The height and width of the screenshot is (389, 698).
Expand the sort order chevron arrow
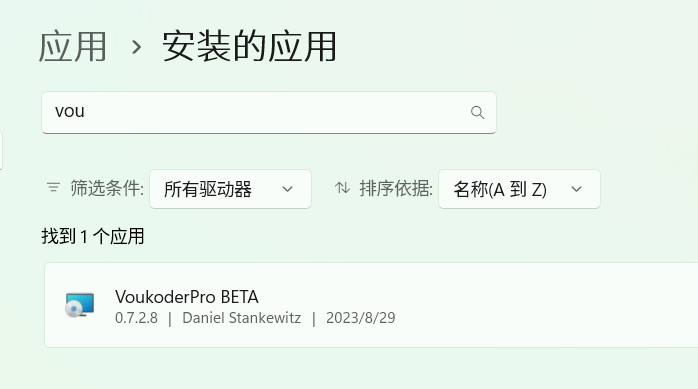click(576, 189)
